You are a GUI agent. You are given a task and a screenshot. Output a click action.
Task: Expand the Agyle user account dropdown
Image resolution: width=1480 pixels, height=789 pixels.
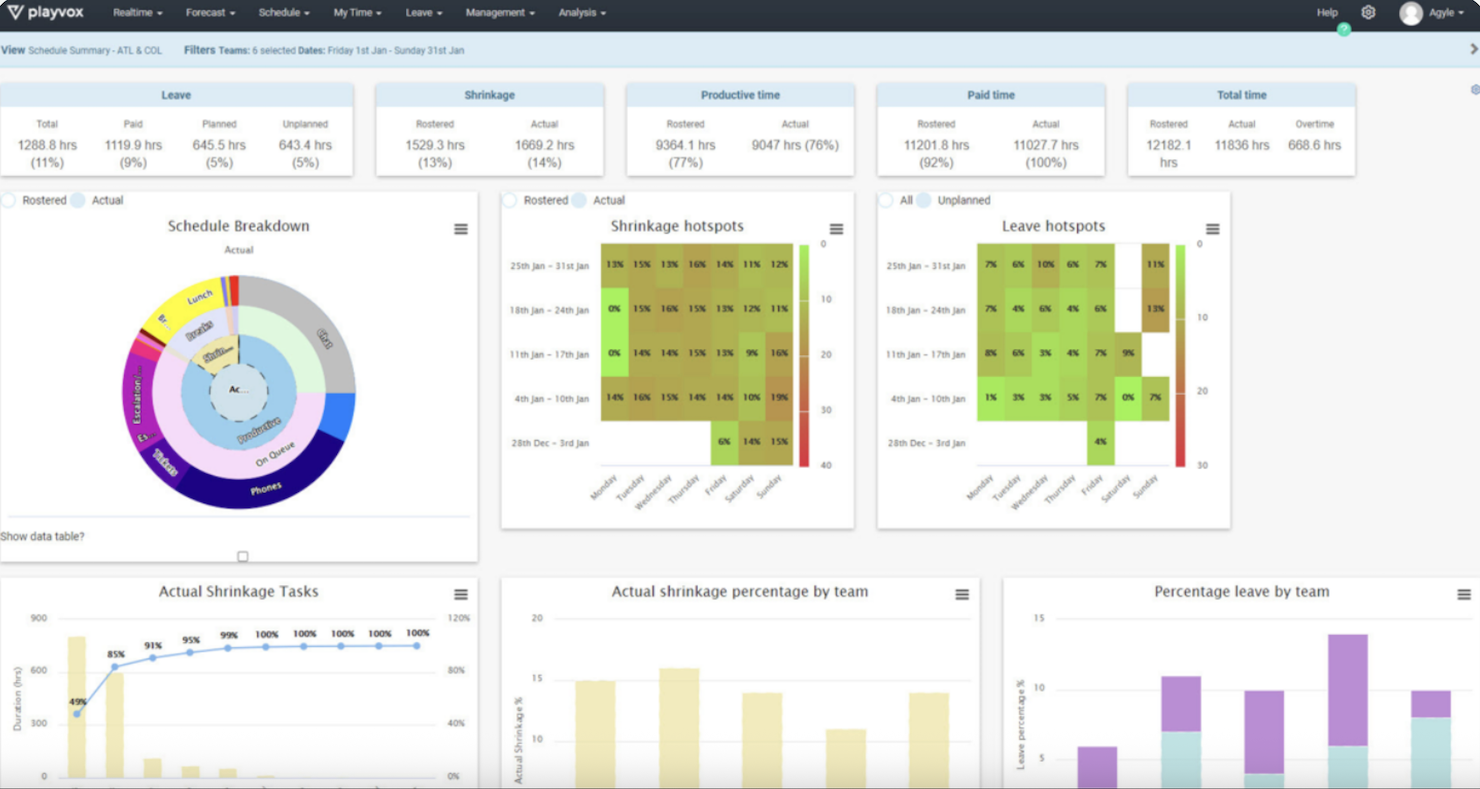(x=1428, y=13)
